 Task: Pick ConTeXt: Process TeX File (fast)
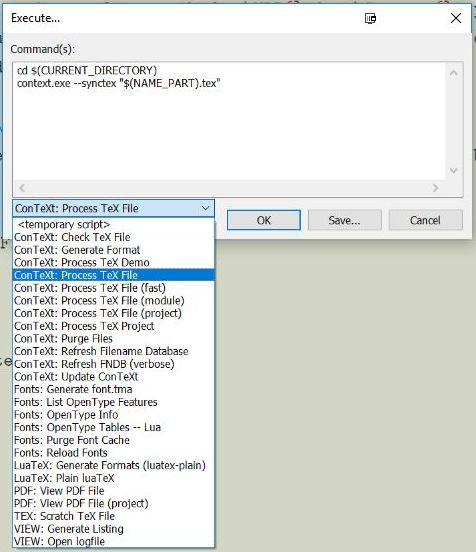click(113, 288)
